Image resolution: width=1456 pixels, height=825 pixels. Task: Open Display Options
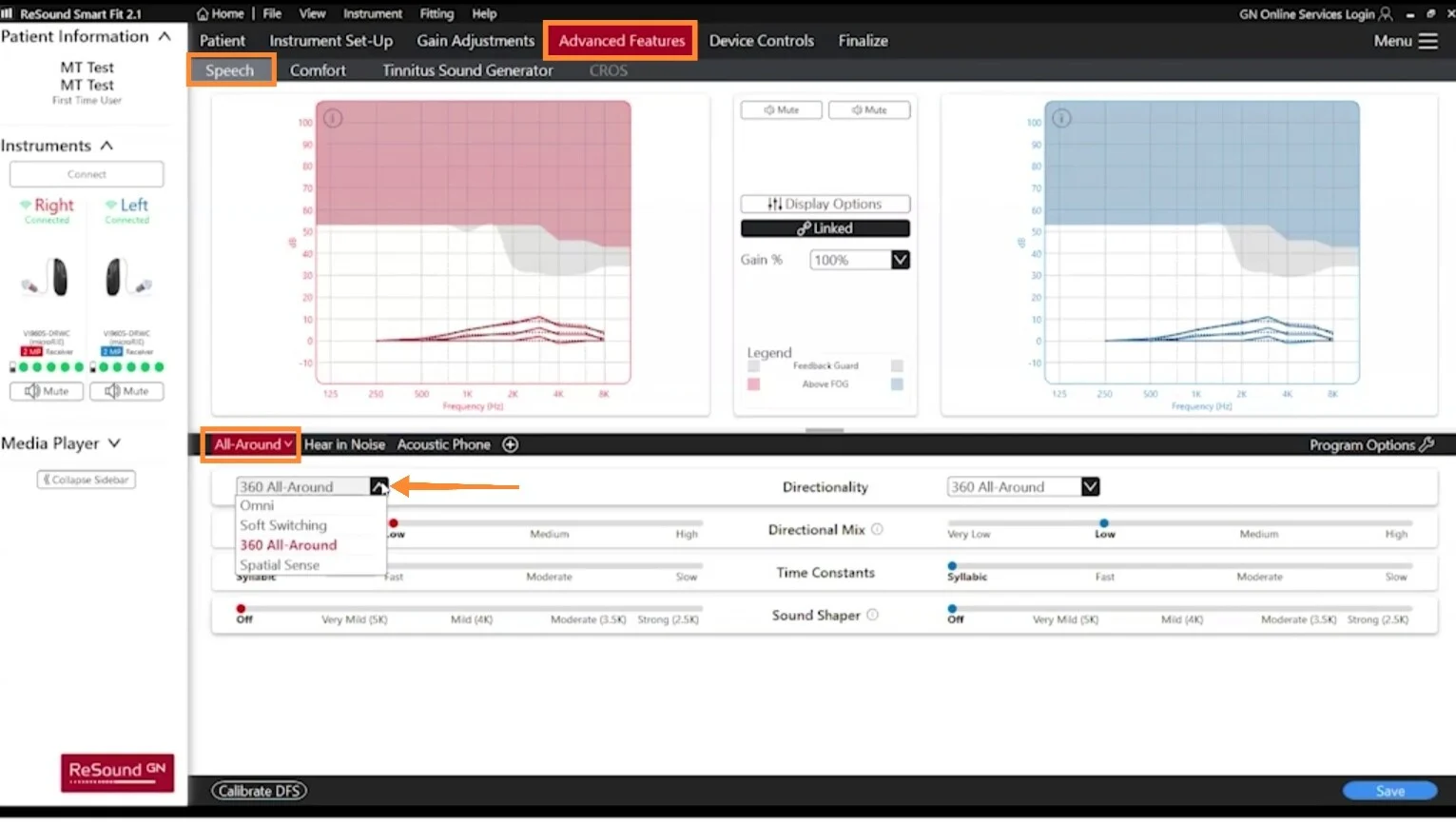[x=825, y=204]
